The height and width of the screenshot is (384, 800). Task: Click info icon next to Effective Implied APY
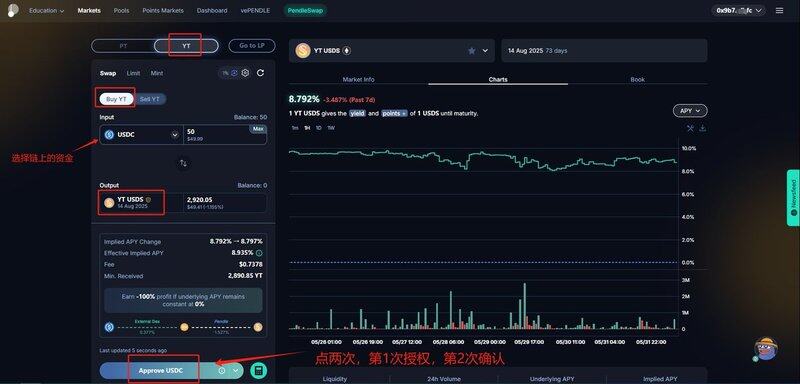tap(259, 253)
